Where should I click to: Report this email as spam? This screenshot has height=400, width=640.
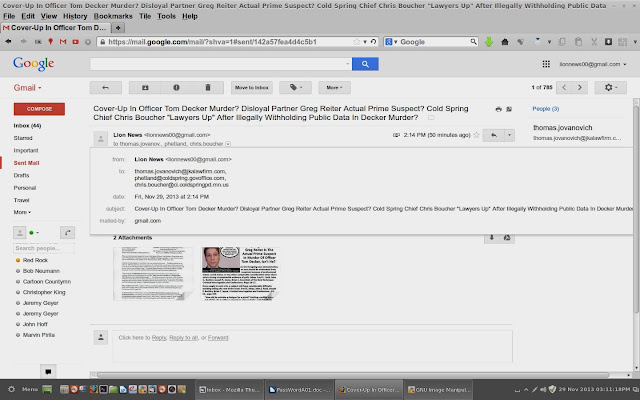pos(176,87)
